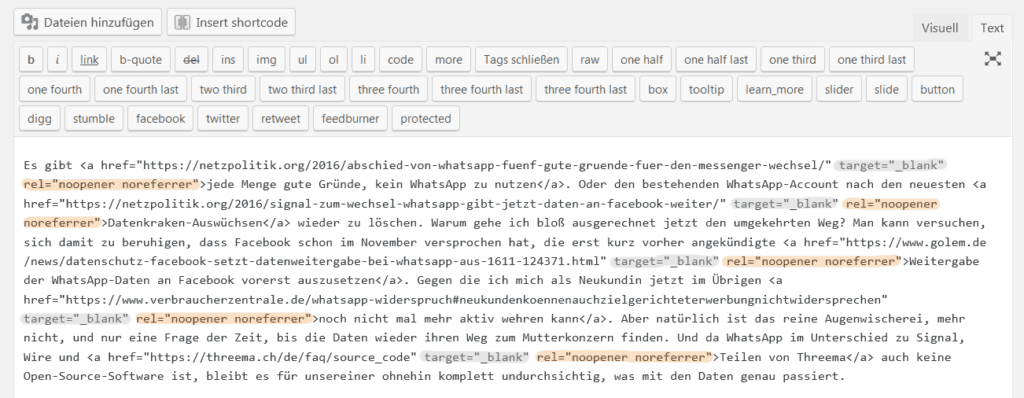Switch to the Visuell editor tab

[940, 27]
